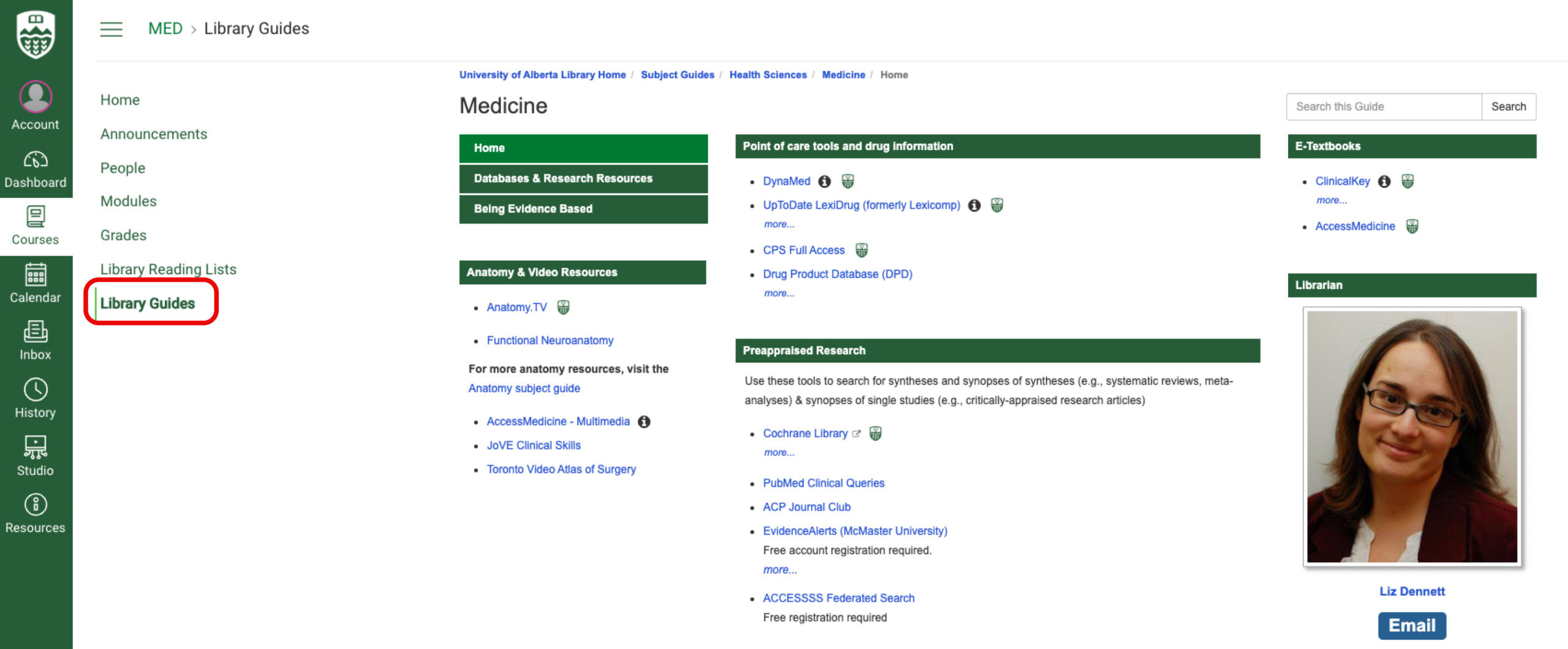
Task: Click the info icon next to ClinicalKey
Action: pos(1384,181)
